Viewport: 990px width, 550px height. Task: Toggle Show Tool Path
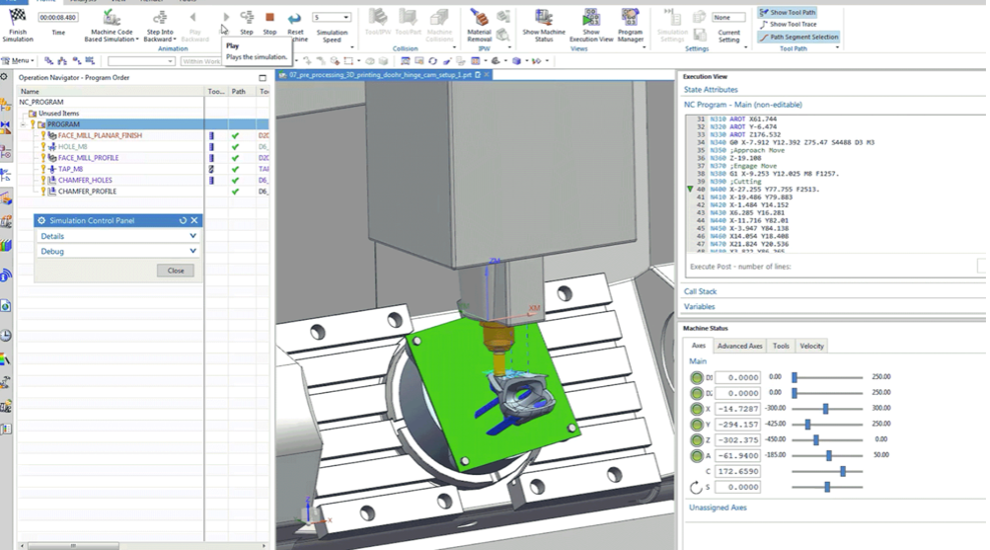[x=787, y=12]
